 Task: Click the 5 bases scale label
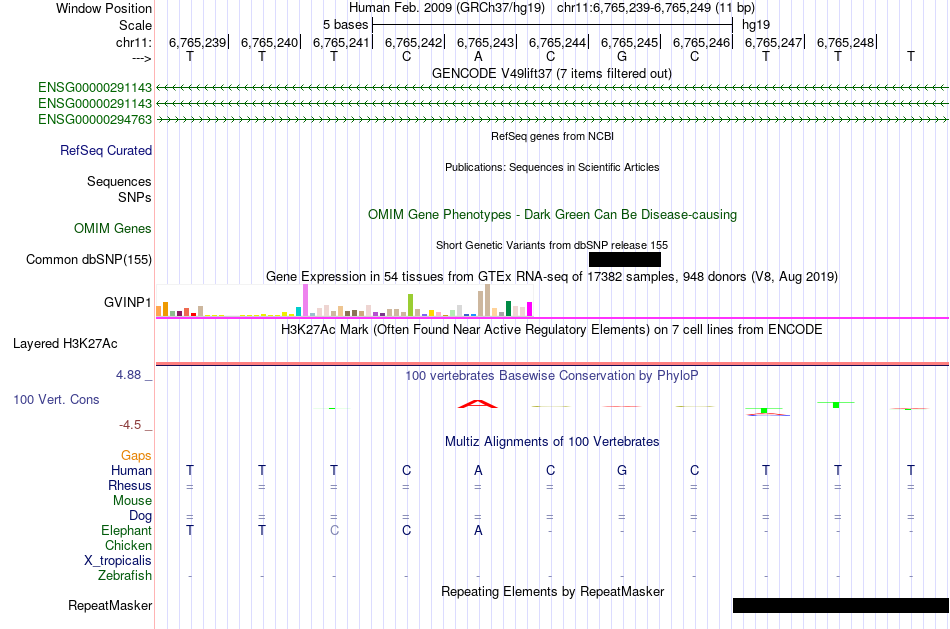(345, 25)
